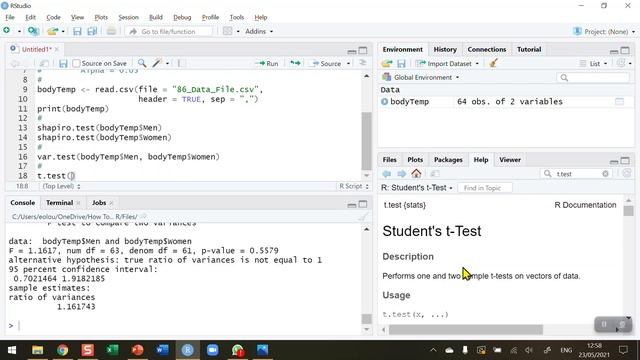Go forward in Help pane
Viewport: 640px width, 360px height.
[402, 174]
